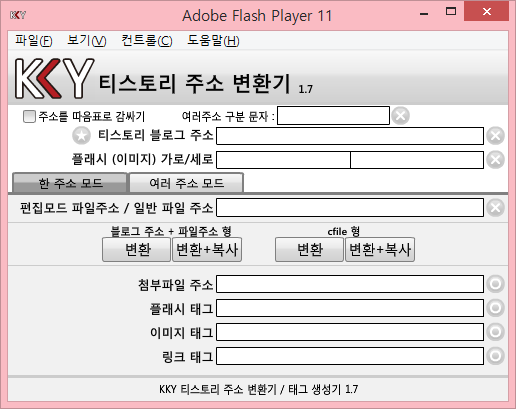This screenshot has width=516, height=409.
Task: Click the header title 티스토리 주소 변환기
Action: (195, 83)
